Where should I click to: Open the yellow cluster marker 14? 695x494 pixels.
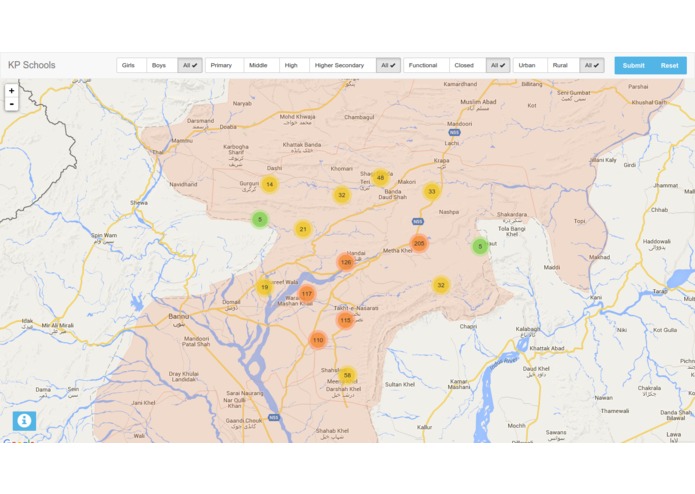click(x=269, y=184)
